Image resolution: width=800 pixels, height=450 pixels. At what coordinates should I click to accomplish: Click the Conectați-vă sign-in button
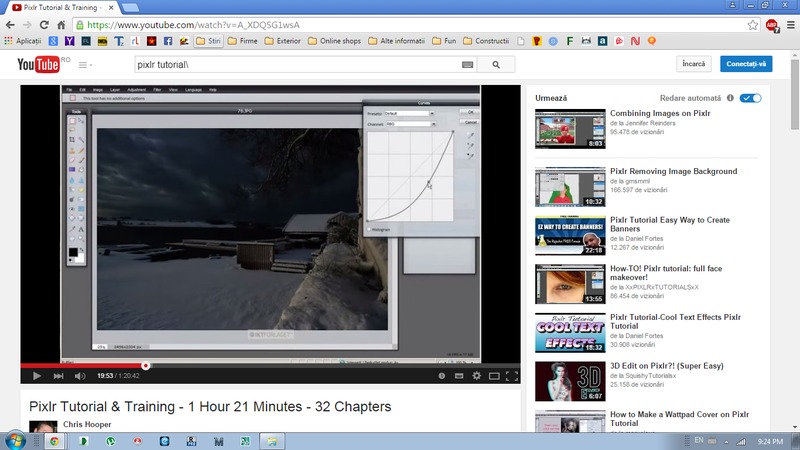coord(746,64)
